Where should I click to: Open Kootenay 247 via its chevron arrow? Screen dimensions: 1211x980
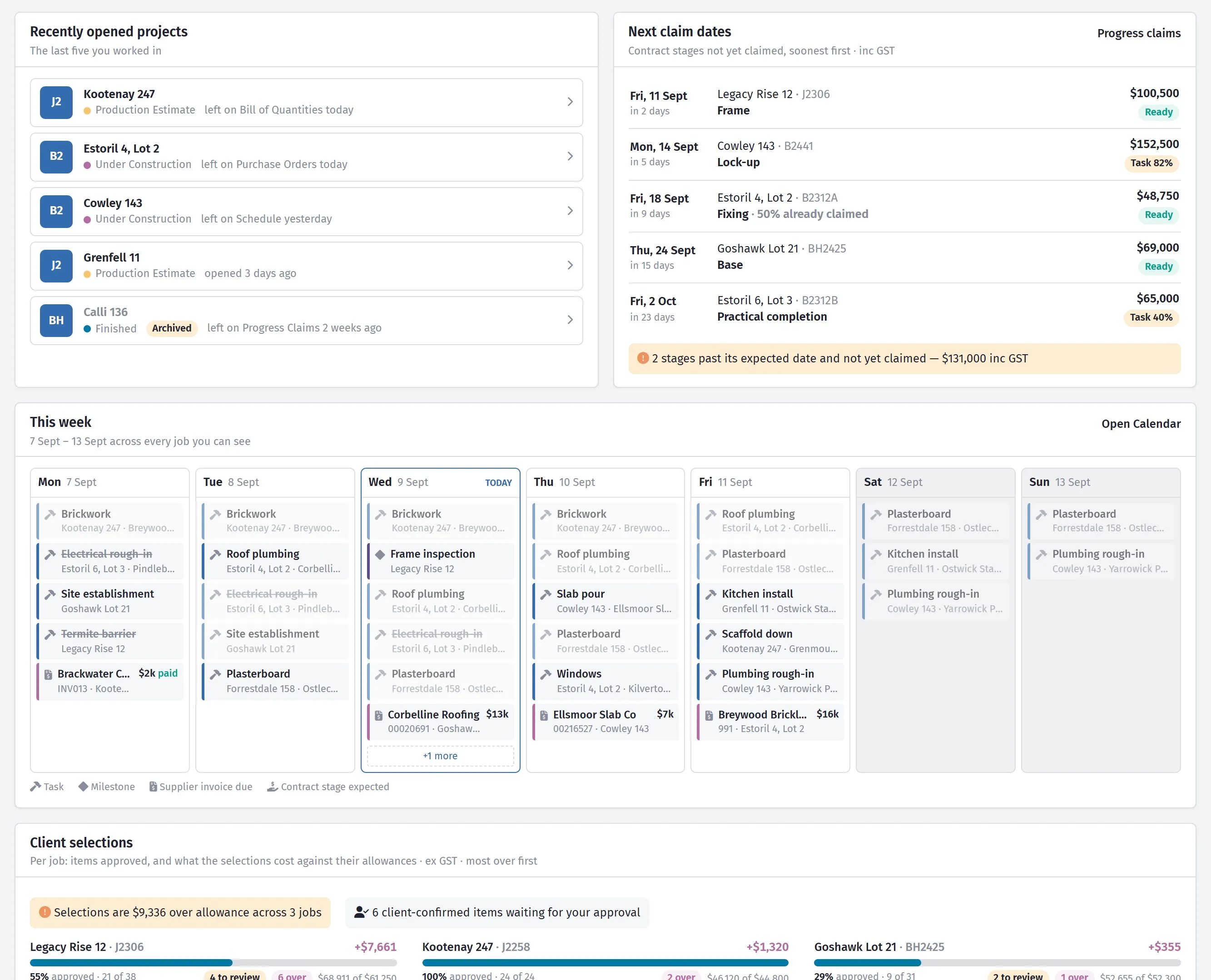coord(570,102)
